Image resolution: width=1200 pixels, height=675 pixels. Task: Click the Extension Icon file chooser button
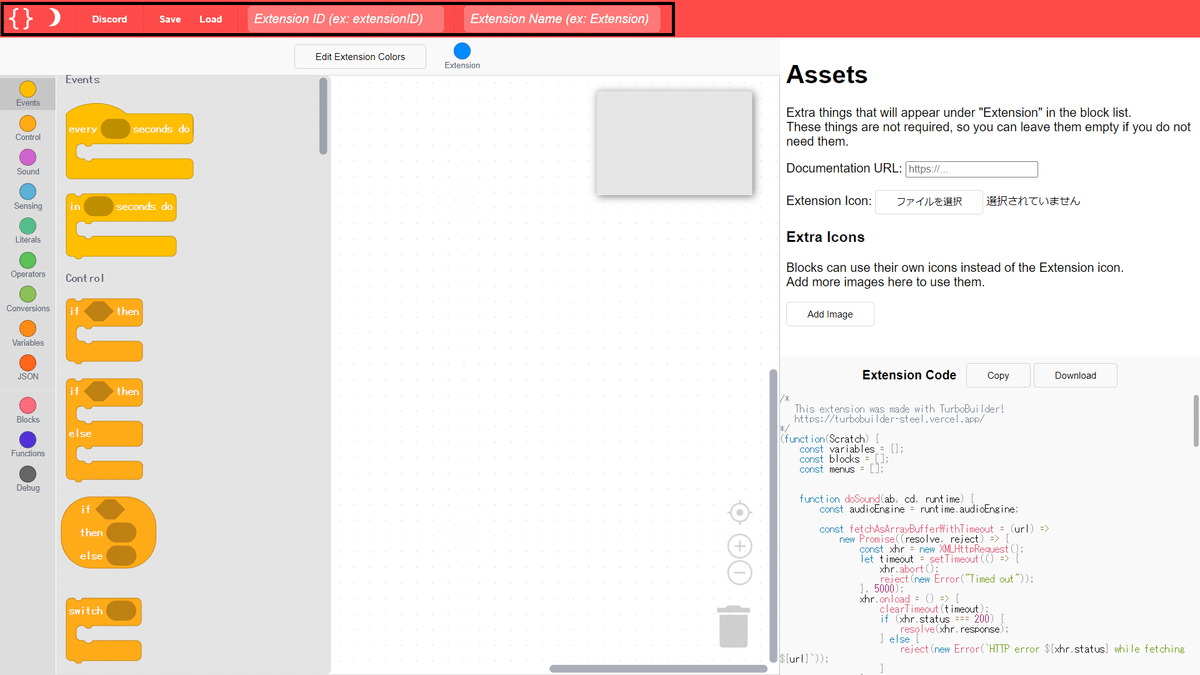[929, 201]
